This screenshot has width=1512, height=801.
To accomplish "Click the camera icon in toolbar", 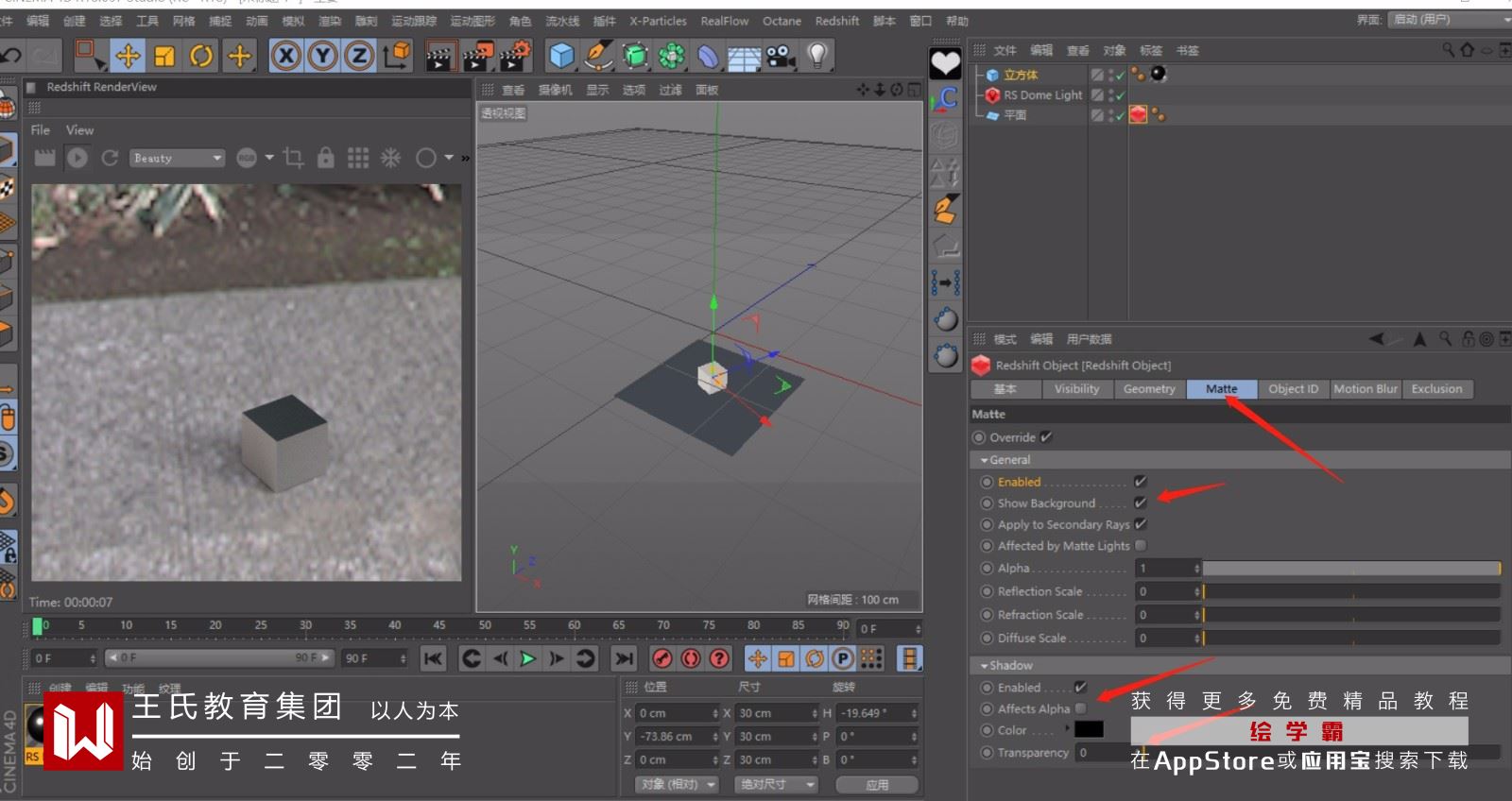I will point(781,57).
